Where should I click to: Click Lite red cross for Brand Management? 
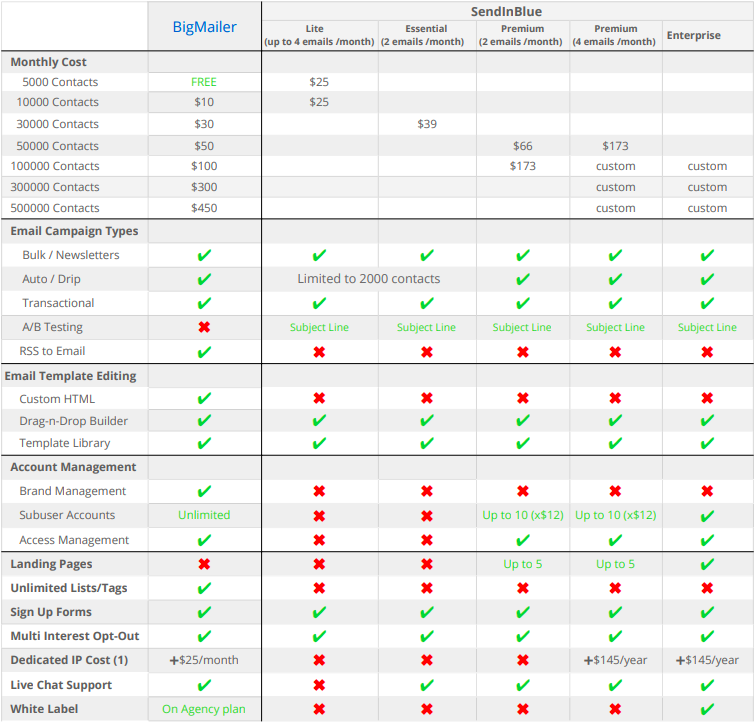coord(319,491)
